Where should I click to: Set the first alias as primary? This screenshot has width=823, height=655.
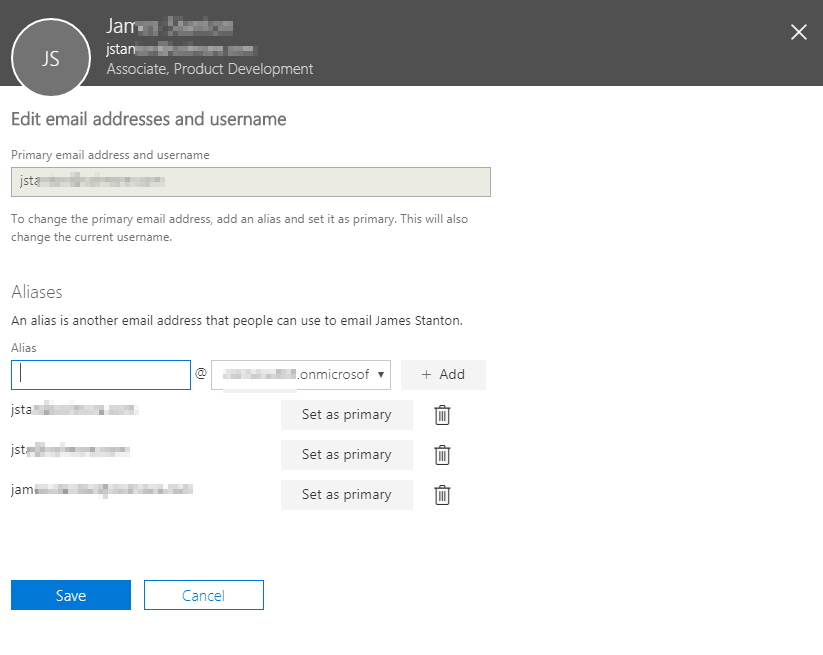(x=346, y=414)
